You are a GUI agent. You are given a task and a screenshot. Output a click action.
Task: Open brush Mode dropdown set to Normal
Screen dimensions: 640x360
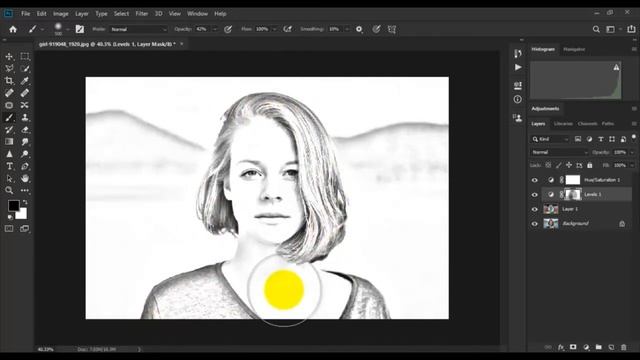point(138,29)
